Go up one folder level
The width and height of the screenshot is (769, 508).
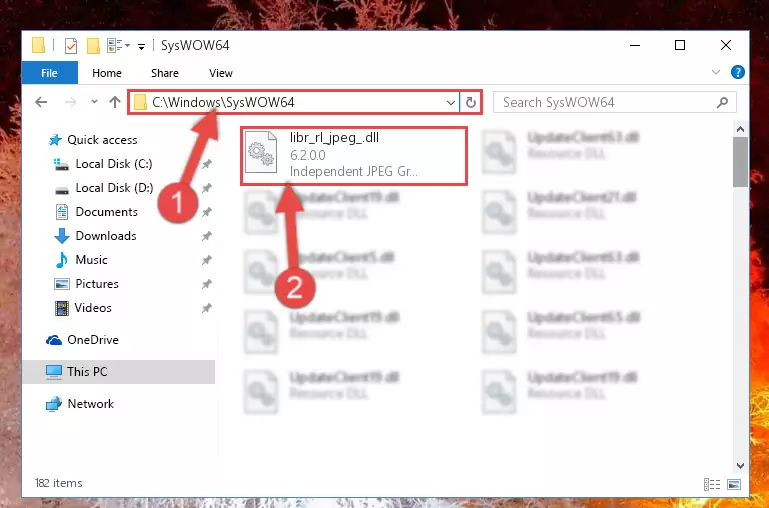(115, 102)
